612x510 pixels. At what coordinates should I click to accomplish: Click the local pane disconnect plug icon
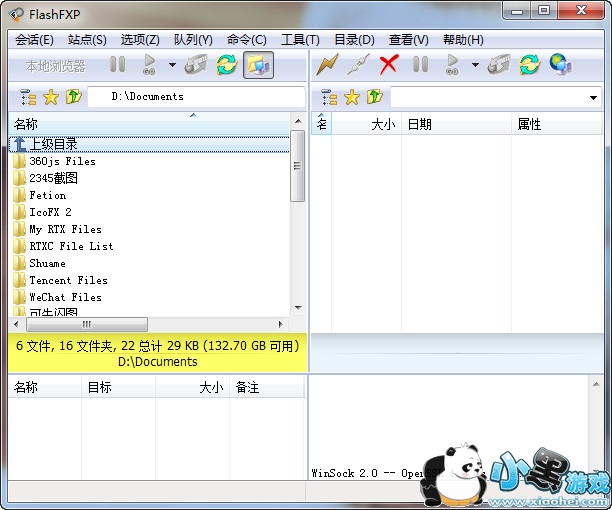[x=196, y=65]
